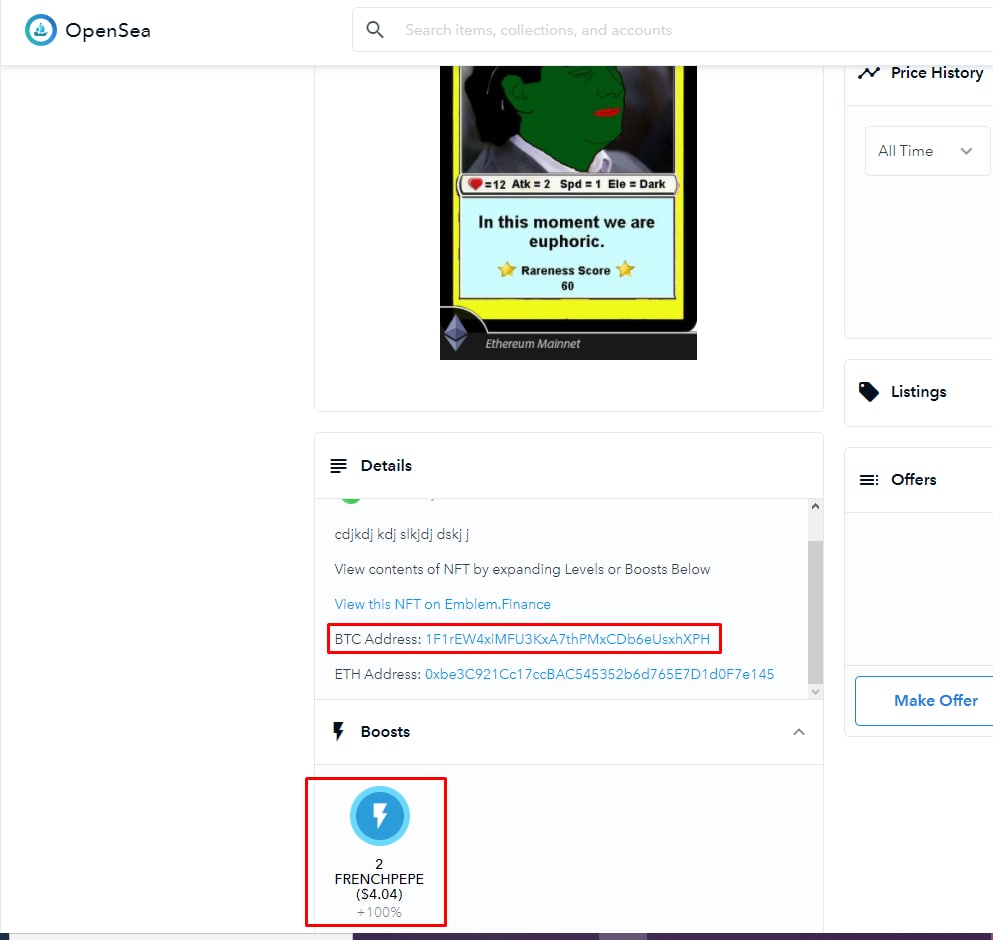Click the FRENCHPEPE boost circle icon
Screen dimensions: 993x940
(379, 816)
